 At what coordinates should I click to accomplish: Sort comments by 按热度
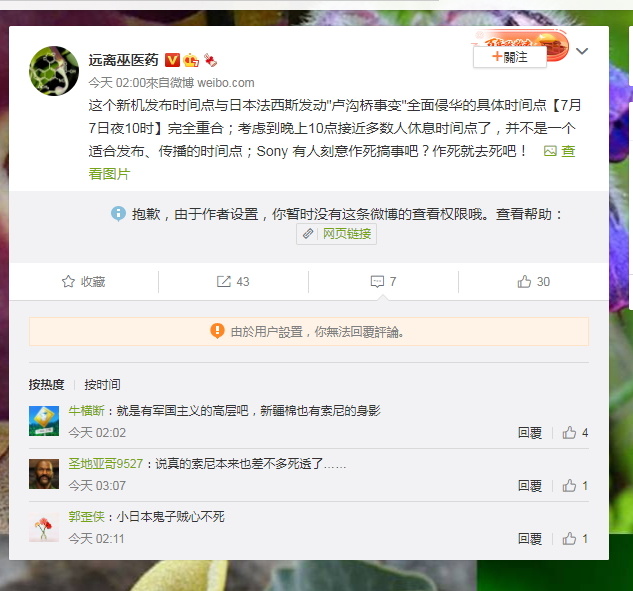pyautogui.click(x=46, y=384)
